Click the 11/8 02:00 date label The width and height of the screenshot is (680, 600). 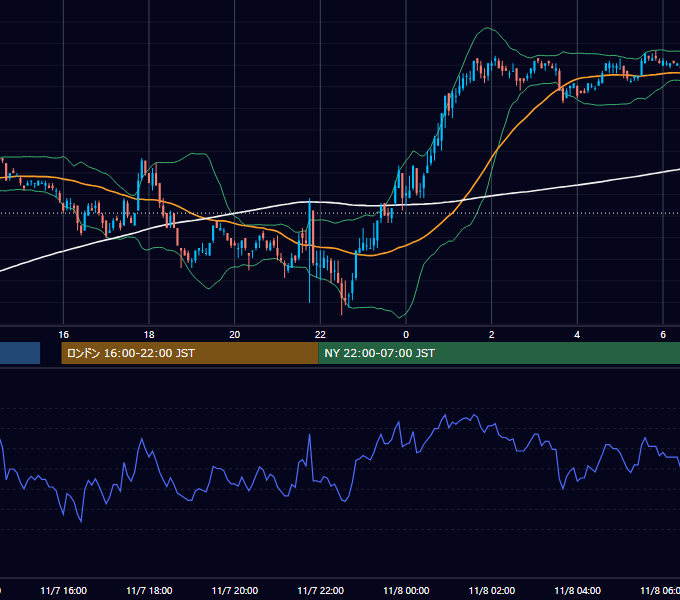pos(492,590)
